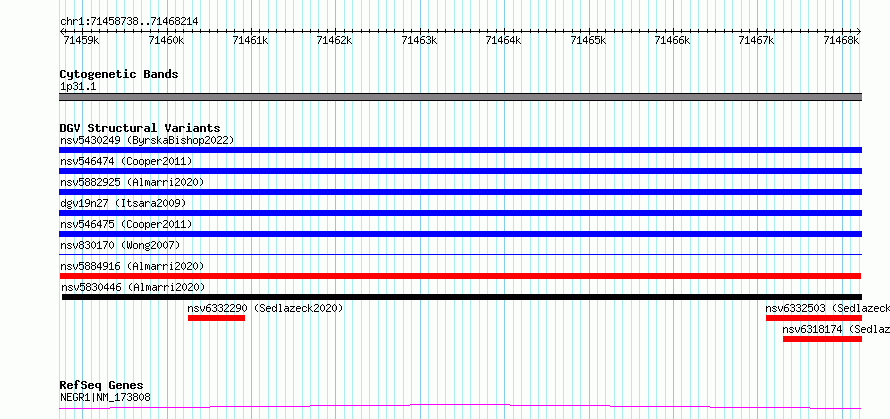Click the RefSeq Genes track title
This screenshot has height=419, width=890.
pos(102,386)
